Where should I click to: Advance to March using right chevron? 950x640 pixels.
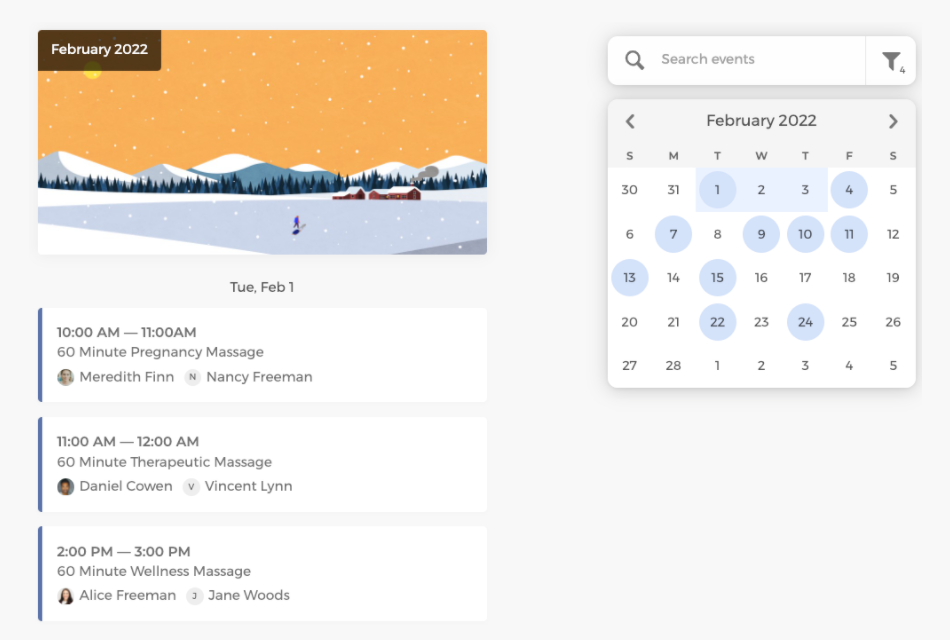pyautogui.click(x=893, y=121)
